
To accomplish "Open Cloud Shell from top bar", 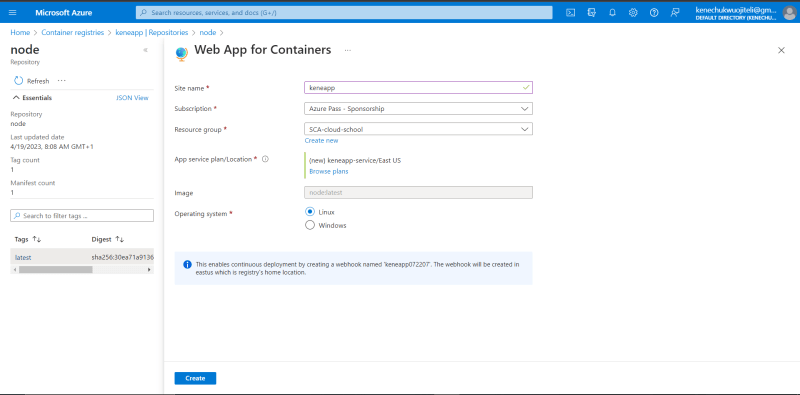I will coord(571,13).
